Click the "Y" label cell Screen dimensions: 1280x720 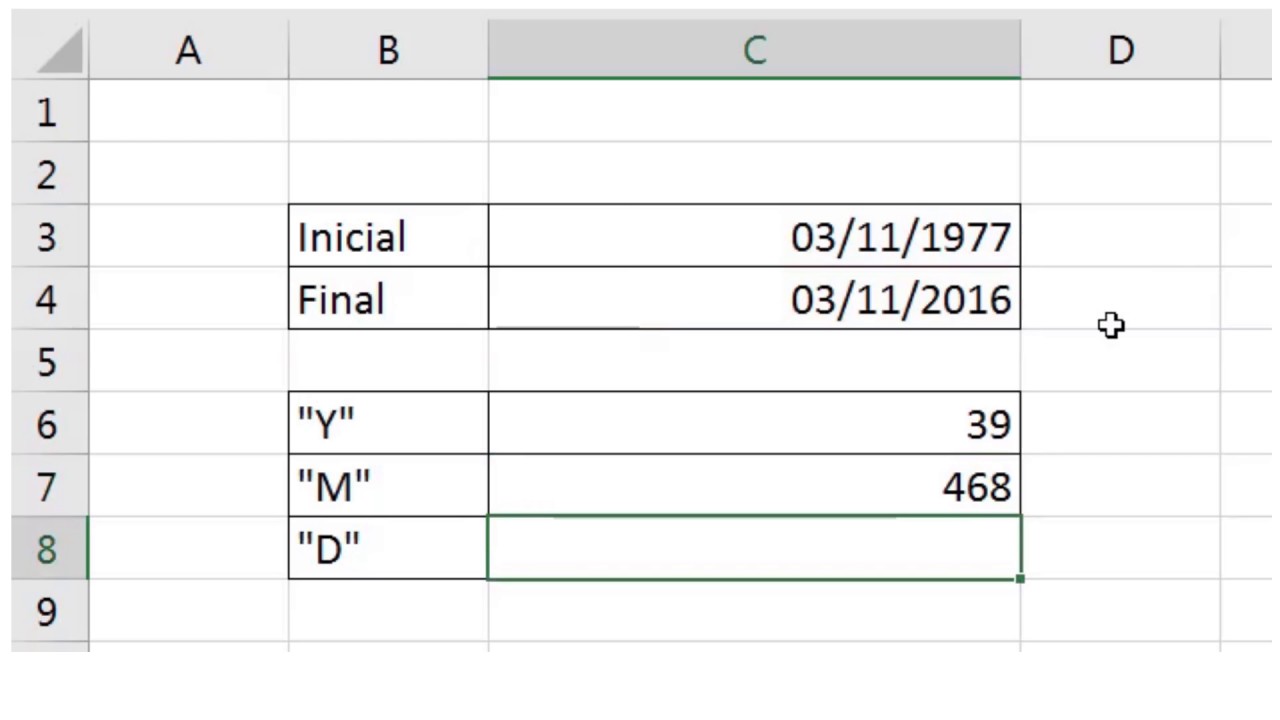pos(388,423)
